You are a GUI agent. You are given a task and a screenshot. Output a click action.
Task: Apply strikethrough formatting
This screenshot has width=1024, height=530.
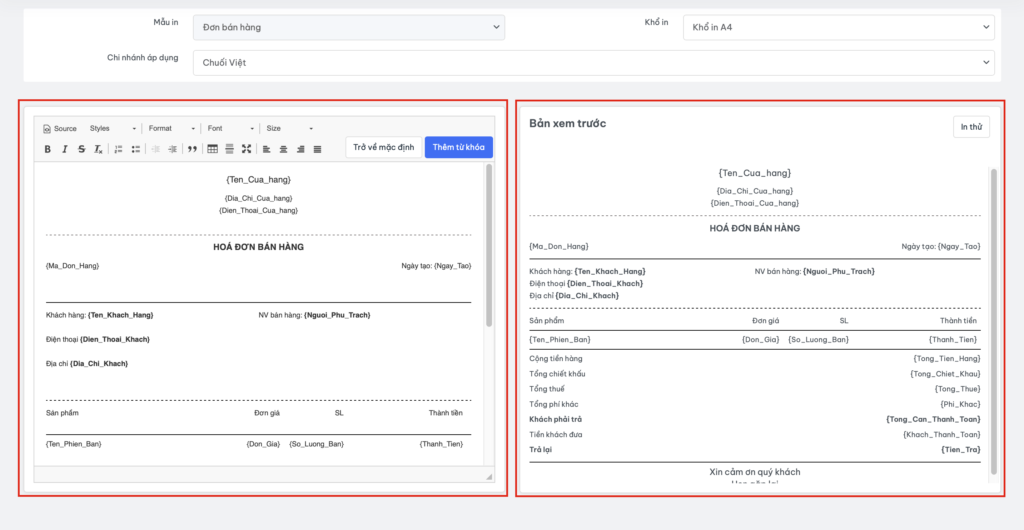pos(81,149)
